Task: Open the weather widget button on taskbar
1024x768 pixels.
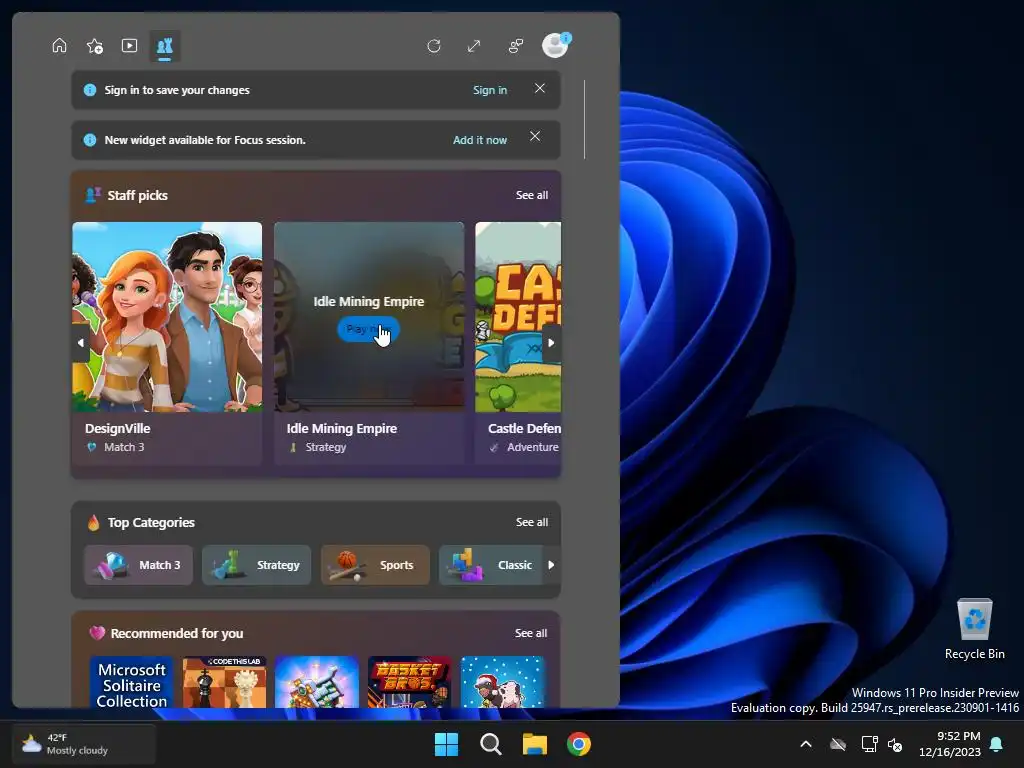Action: (84, 744)
